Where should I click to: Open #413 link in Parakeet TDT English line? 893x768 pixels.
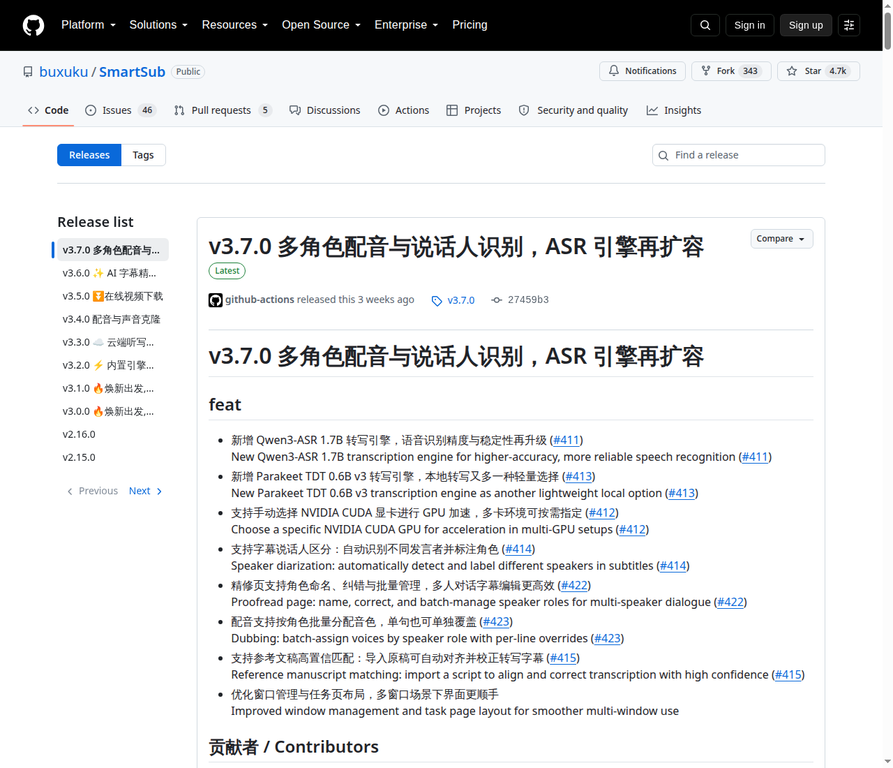click(682, 493)
